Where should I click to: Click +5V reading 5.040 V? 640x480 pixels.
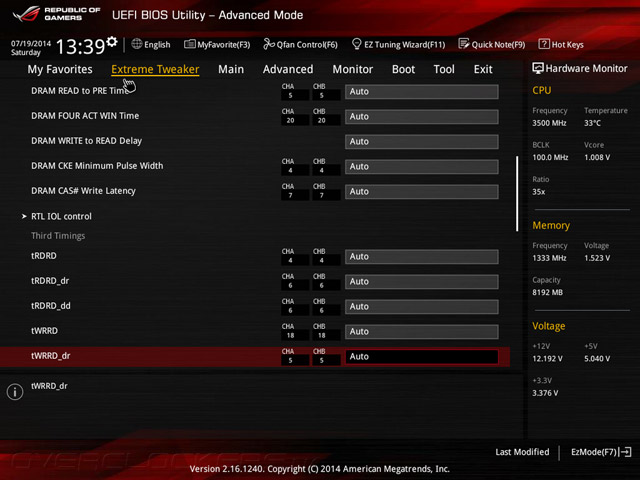(x=597, y=358)
